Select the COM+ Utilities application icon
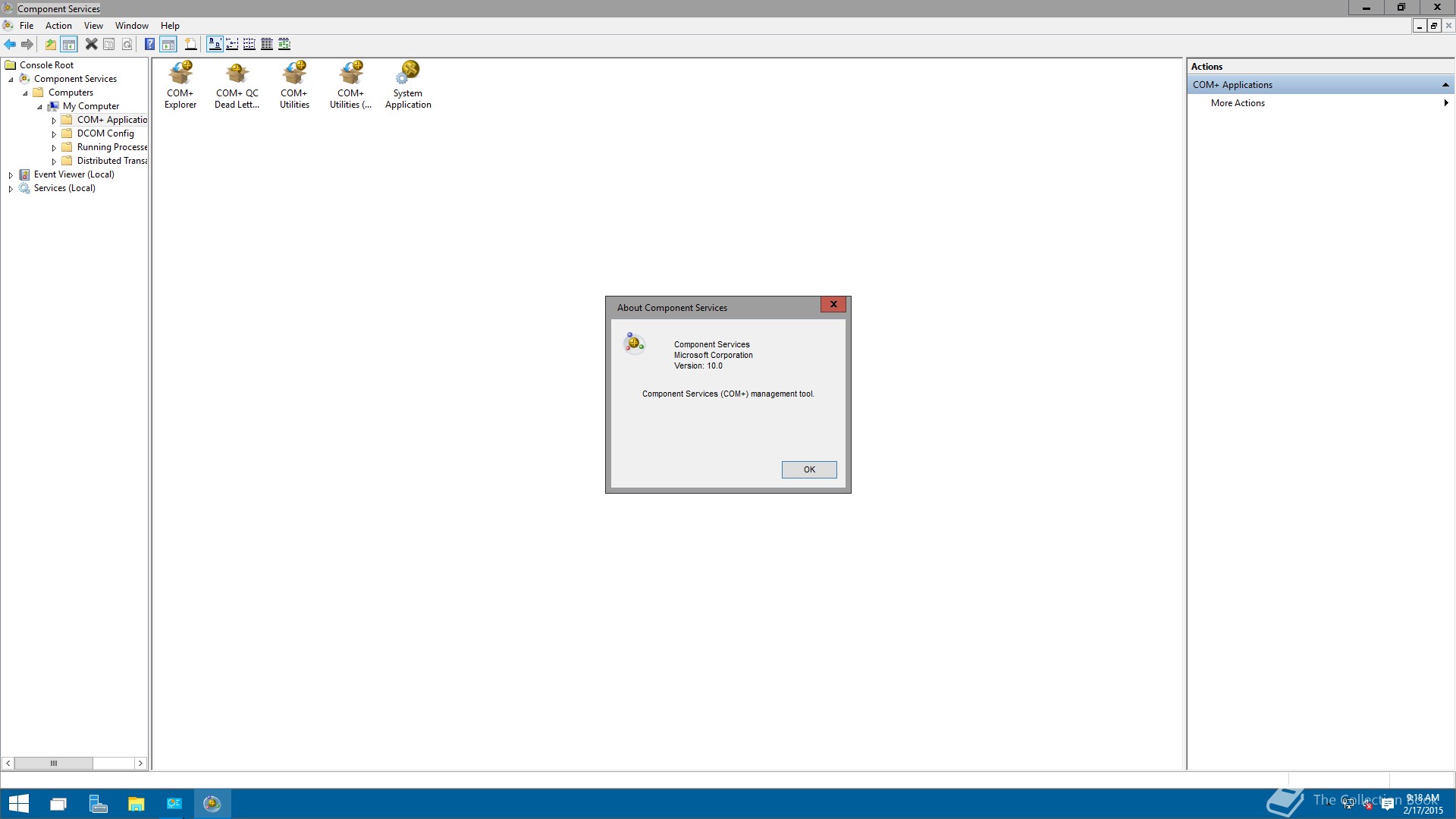 tap(294, 85)
